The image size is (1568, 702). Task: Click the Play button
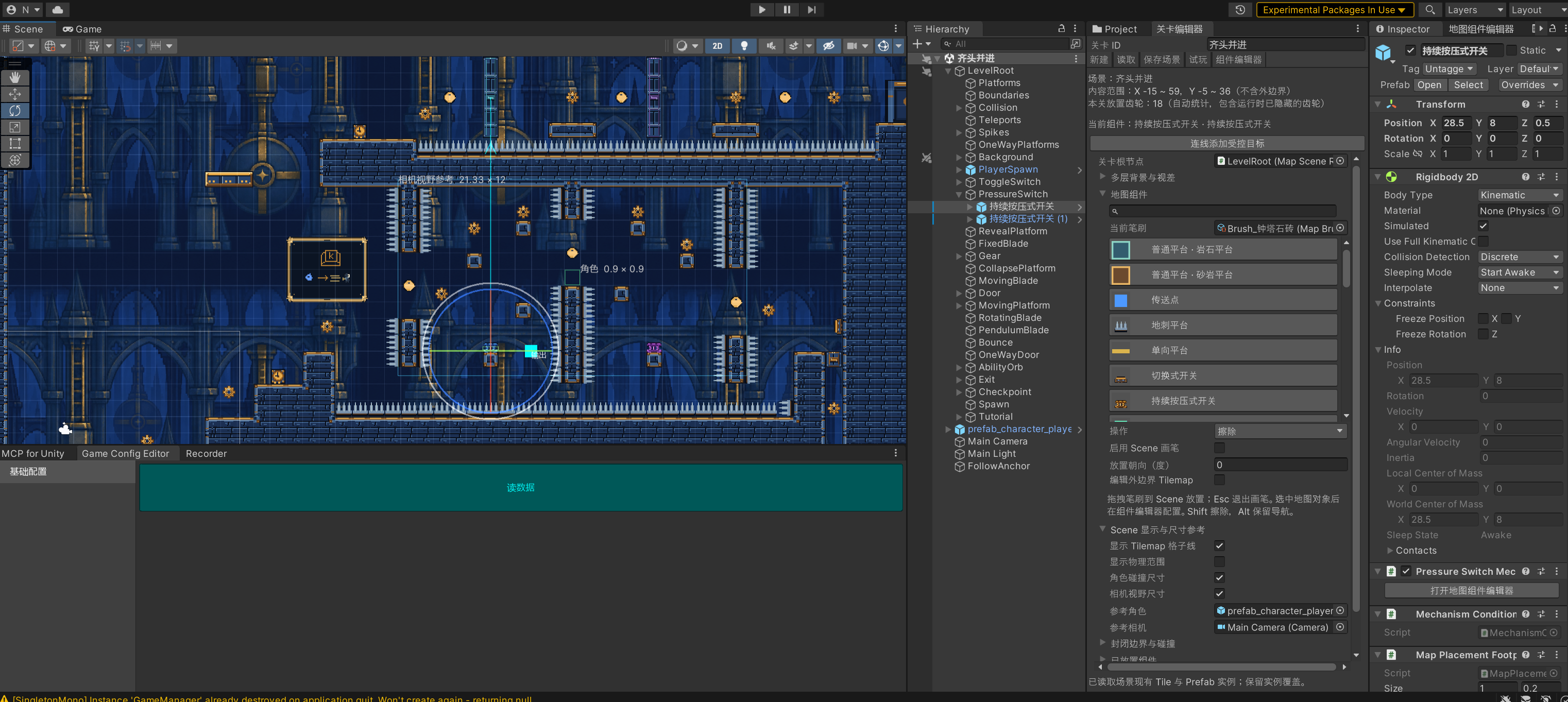(761, 10)
